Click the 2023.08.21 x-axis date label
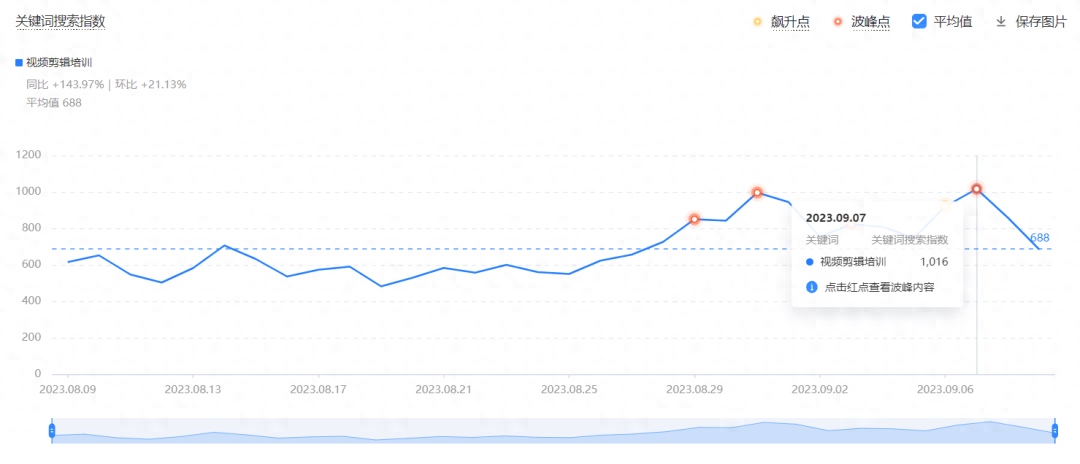The width and height of the screenshot is (1080, 464). [x=443, y=388]
